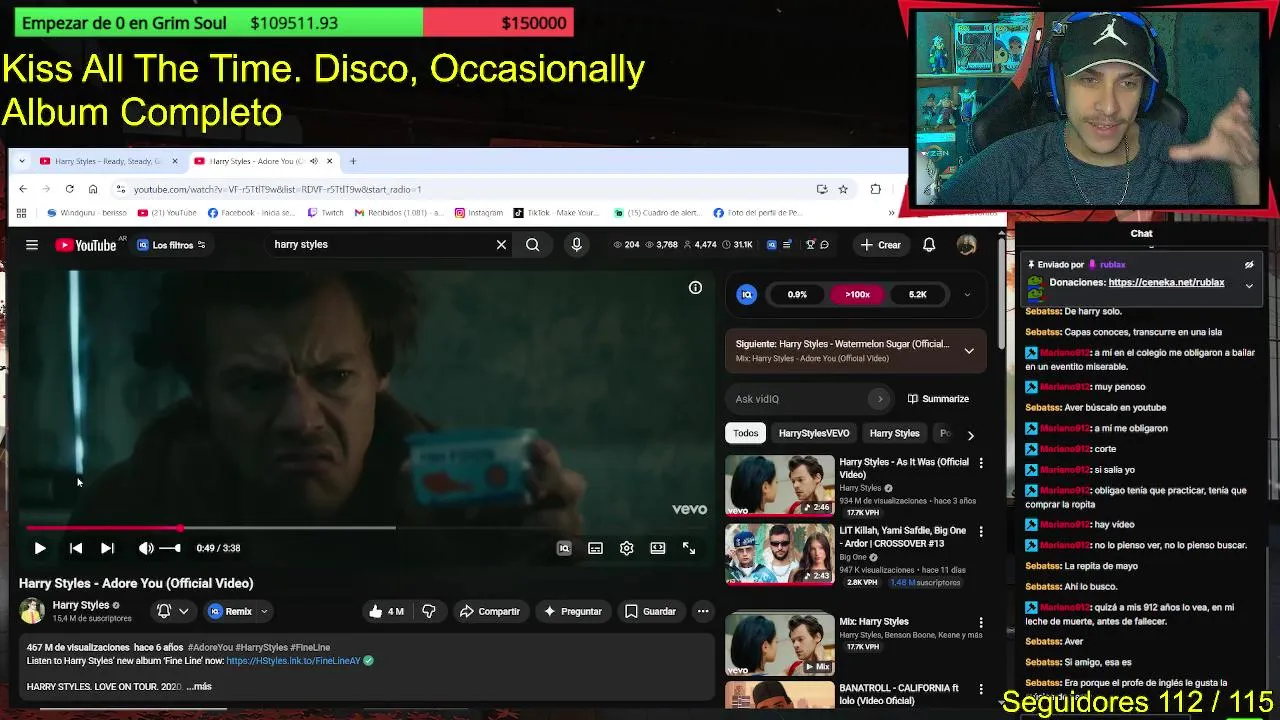Image resolution: width=1280 pixels, height=720 pixels.
Task: Open Harry Styles channel avatar
Action: click(x=32, y=611)
